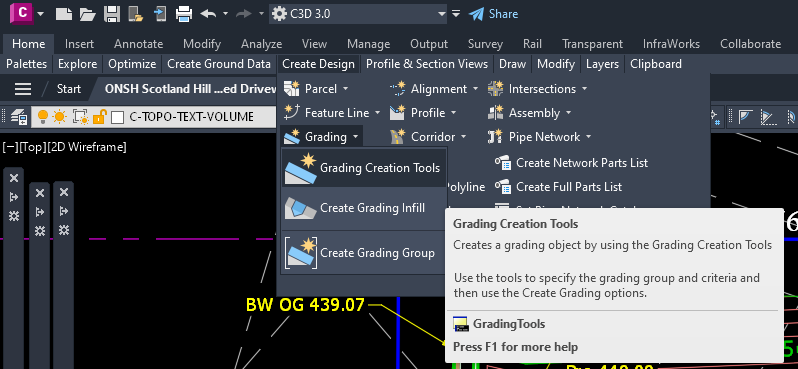Open the Transparent ribbon tab
Screen dimensions: 798x369
tap(592, 44)
